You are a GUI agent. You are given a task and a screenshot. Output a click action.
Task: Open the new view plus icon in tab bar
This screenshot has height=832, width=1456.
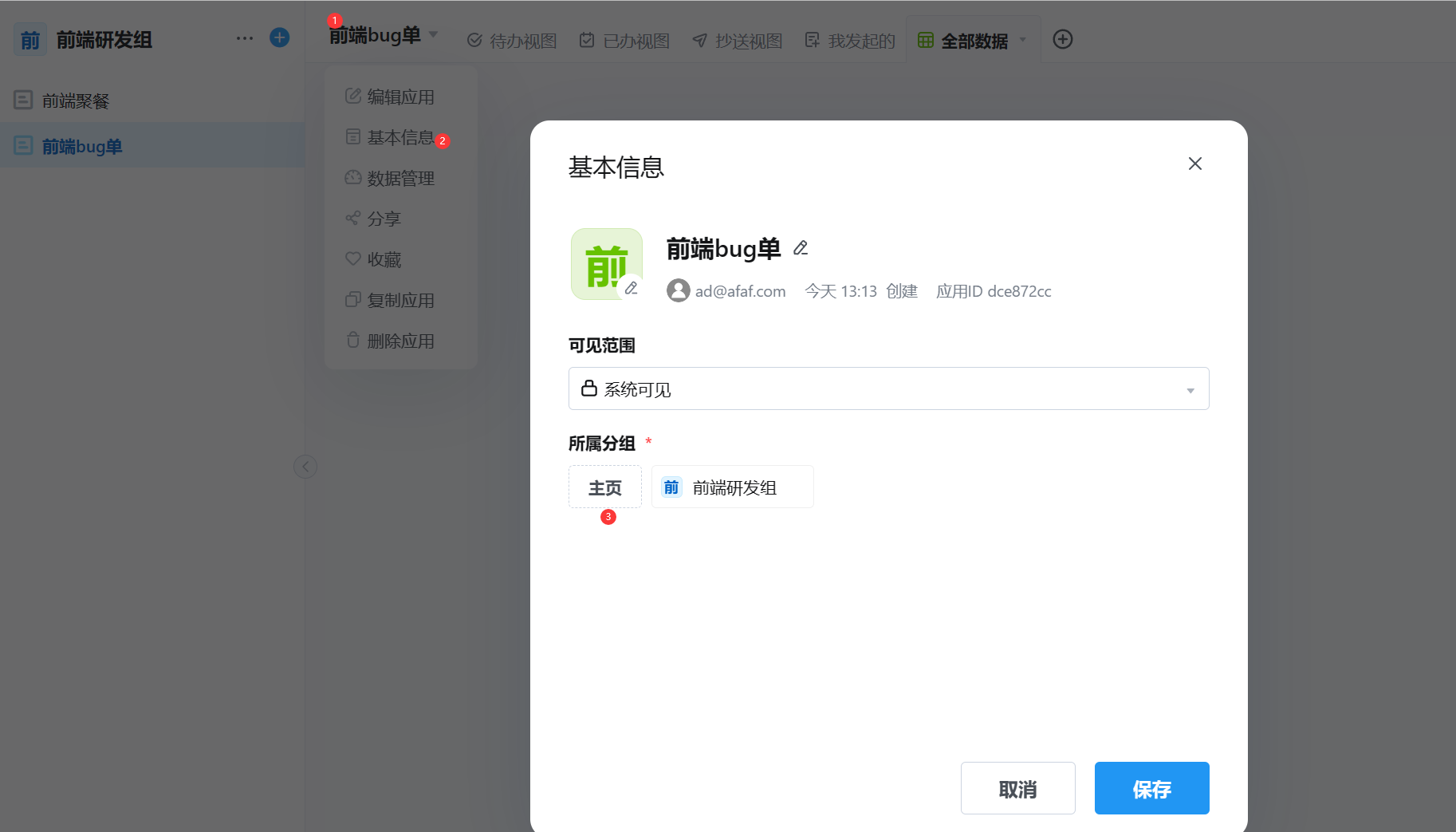point(1063,38)
